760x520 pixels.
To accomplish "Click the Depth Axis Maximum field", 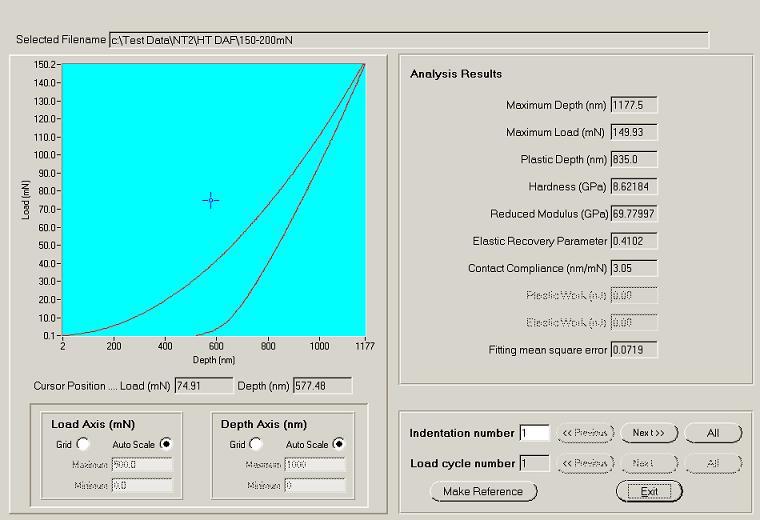I will (x=315, y=465).
